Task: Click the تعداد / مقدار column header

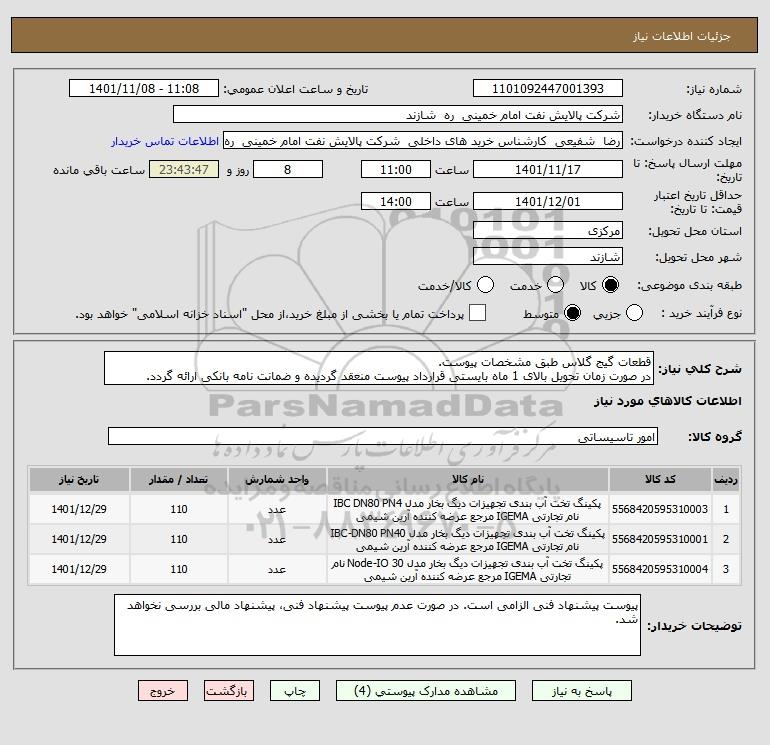Action: click(x=179, y=479)
